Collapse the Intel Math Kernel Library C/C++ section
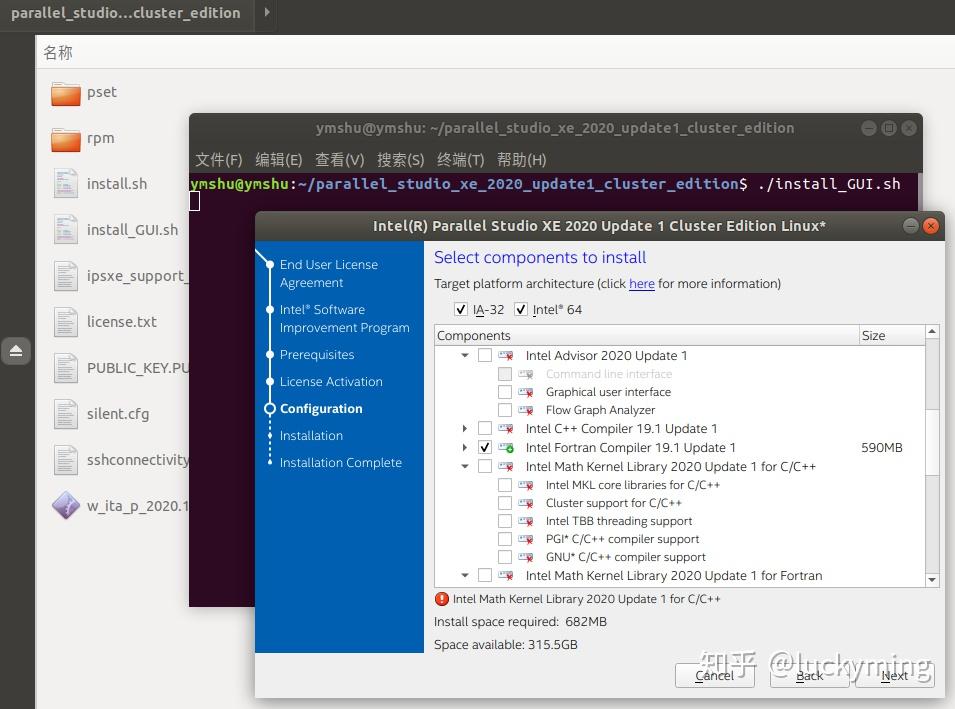955x709 pixels. [464, 466]
